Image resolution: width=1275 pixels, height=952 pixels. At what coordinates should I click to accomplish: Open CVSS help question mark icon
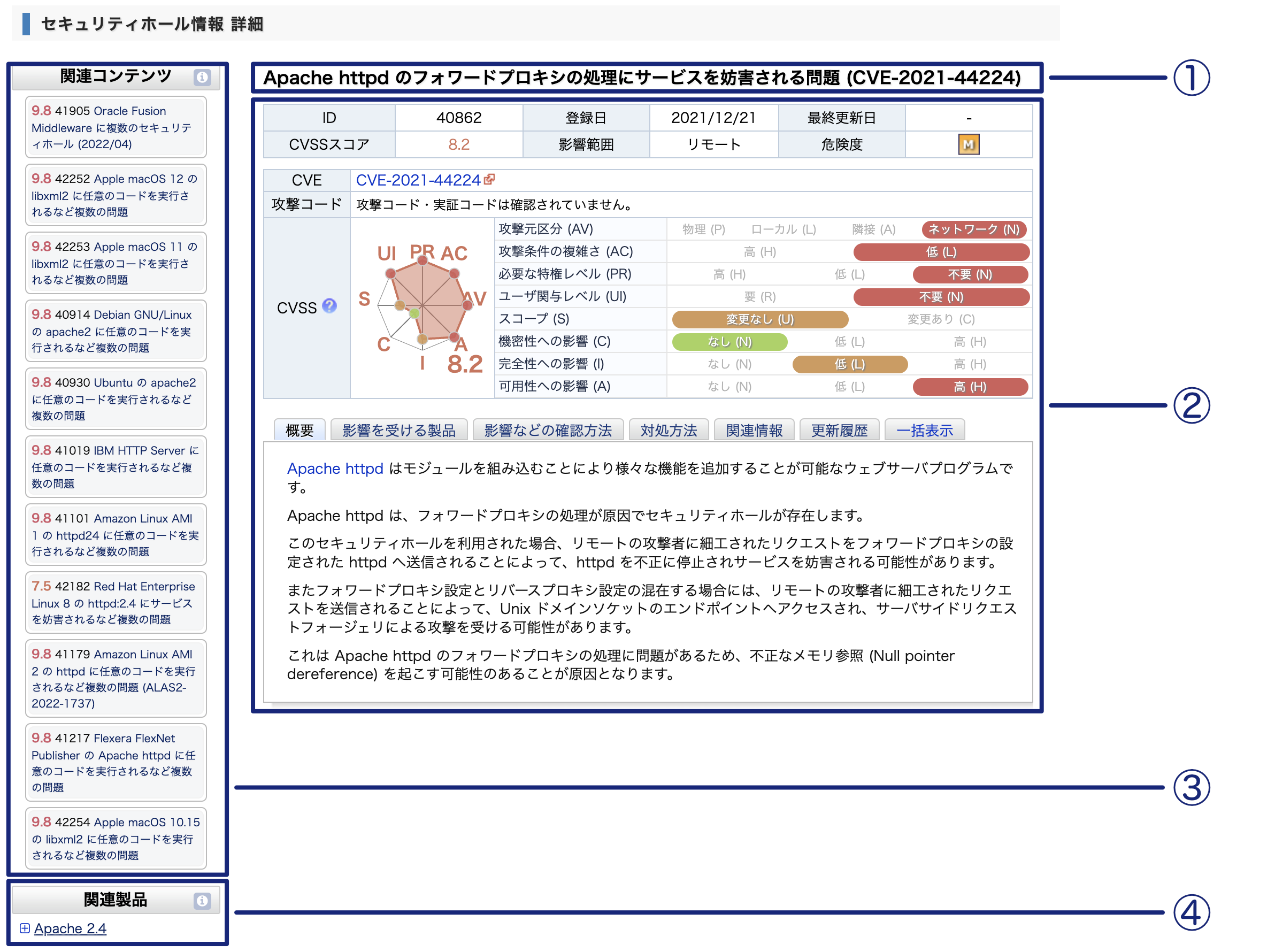pyautogui.click(x=329, y=305)
